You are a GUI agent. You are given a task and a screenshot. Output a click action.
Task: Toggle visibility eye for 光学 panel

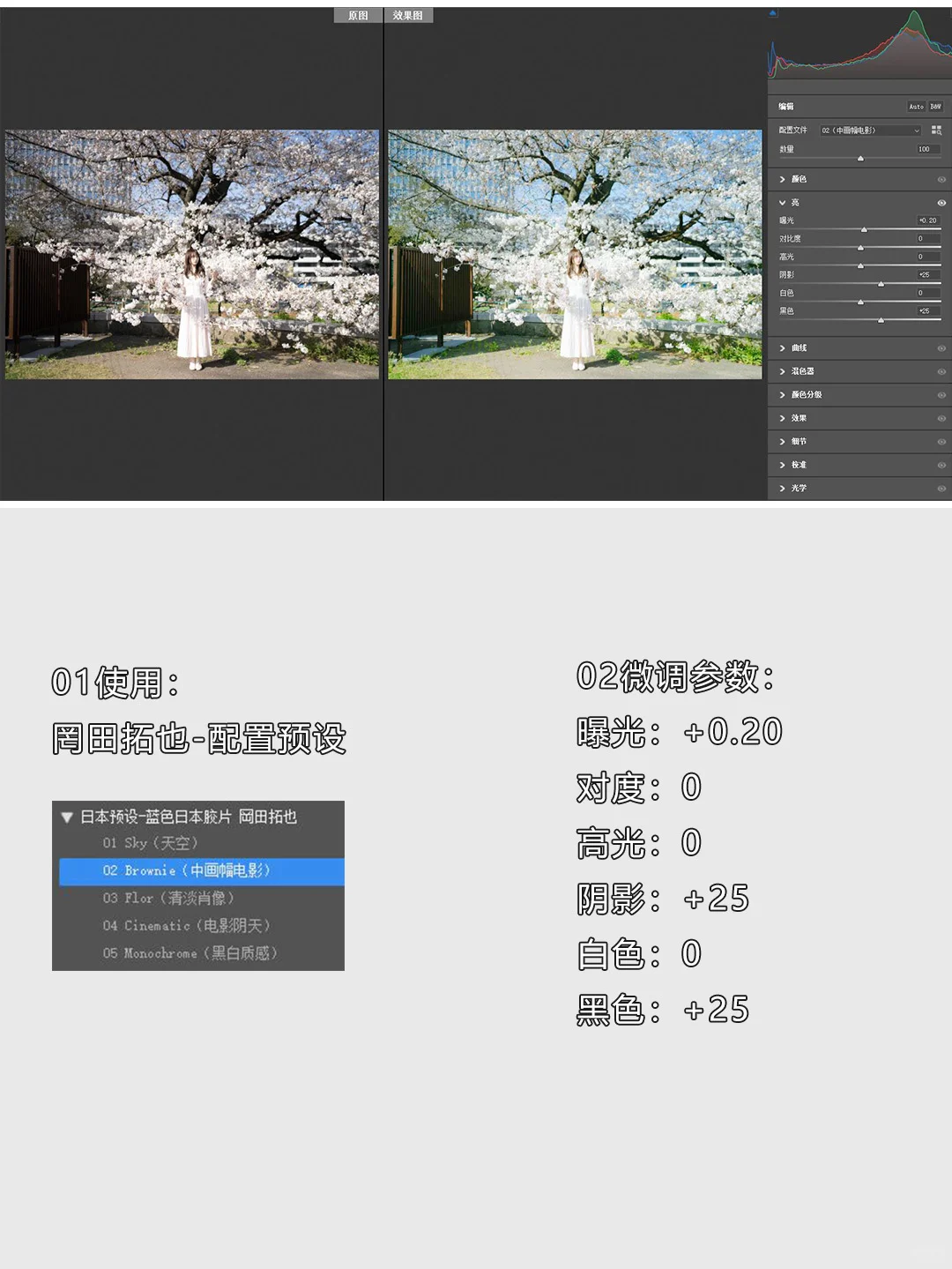pos(941,489)
